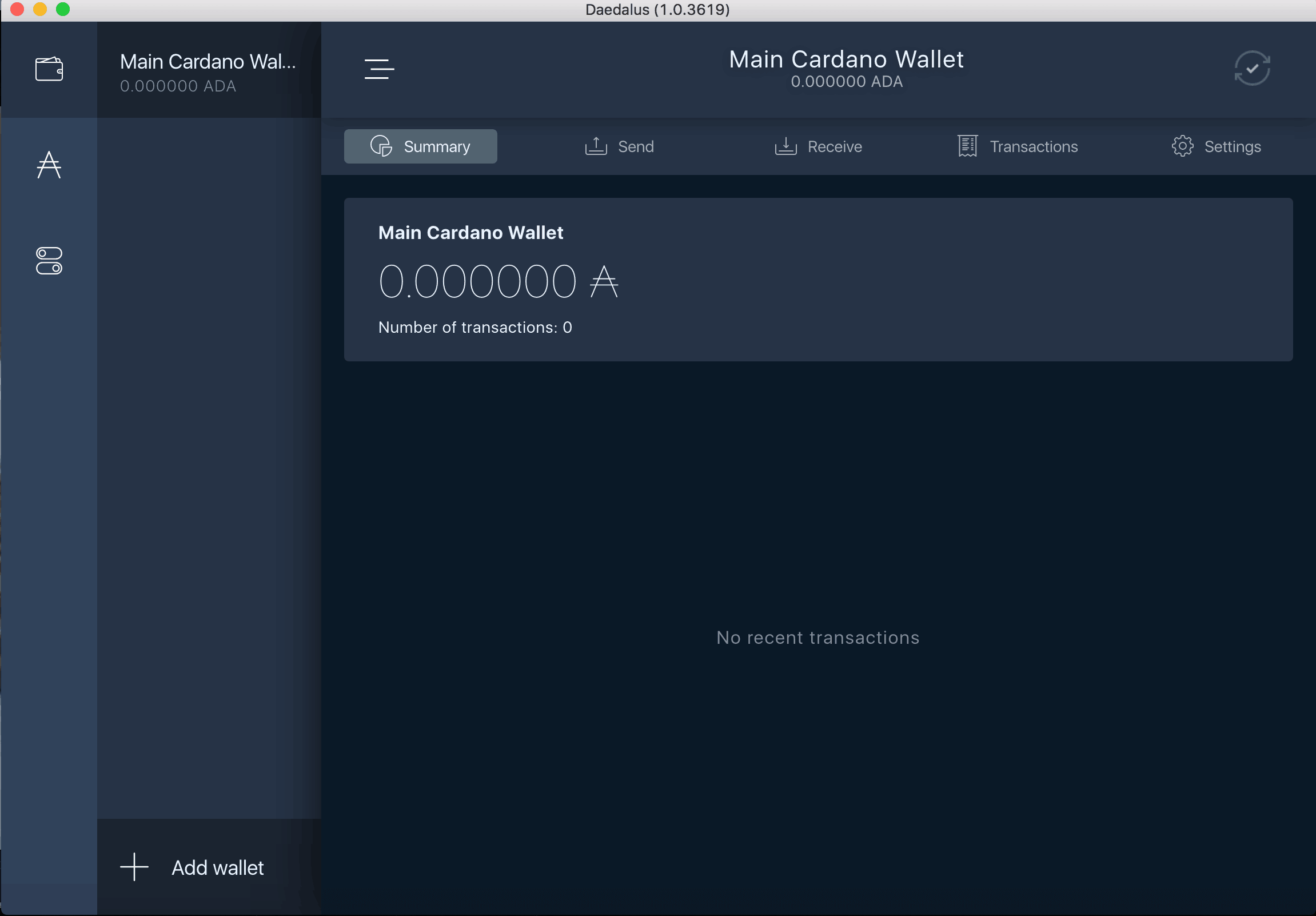Open Settings panel for wallet

[1217, 146]
